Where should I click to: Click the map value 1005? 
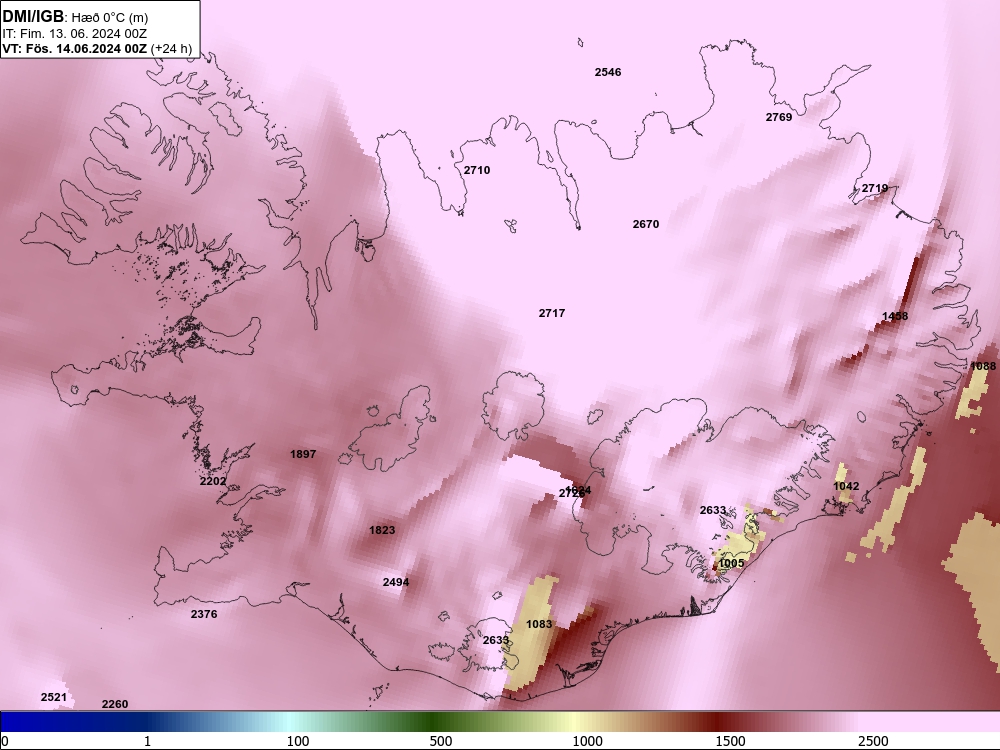click(x=731, y=563)
